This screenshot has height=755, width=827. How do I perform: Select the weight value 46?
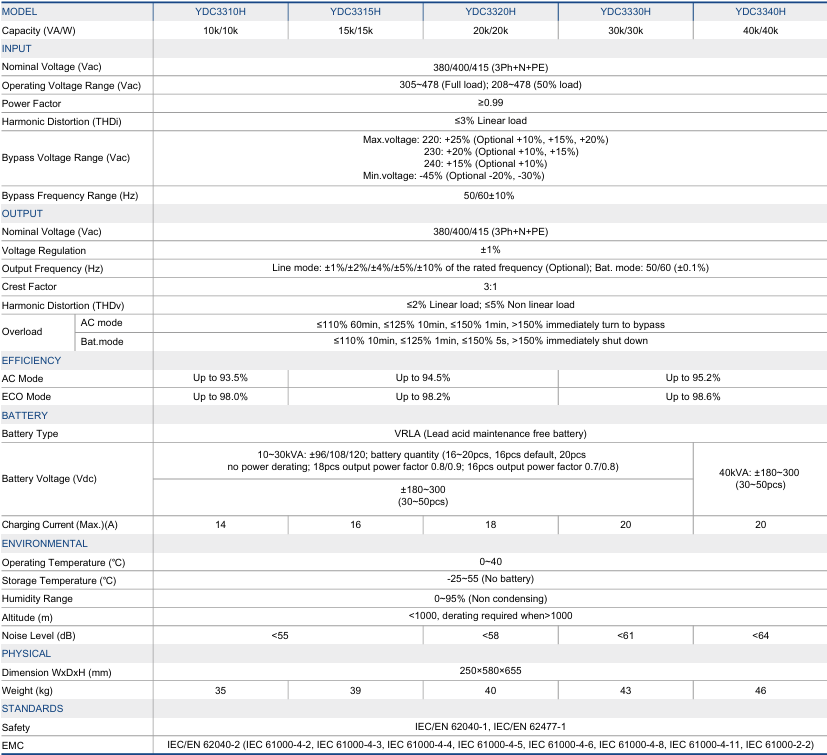click(x=761, y=690)
